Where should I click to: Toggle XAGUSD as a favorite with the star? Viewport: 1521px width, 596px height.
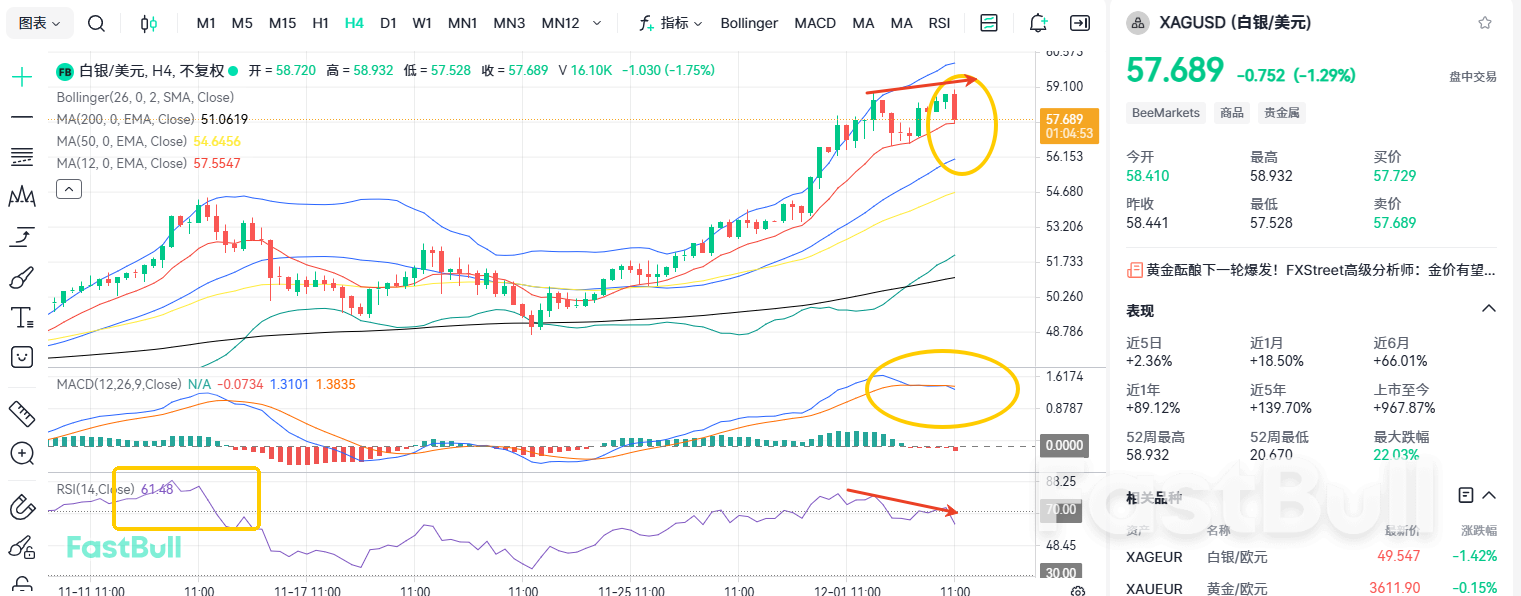click(1487, 22)
